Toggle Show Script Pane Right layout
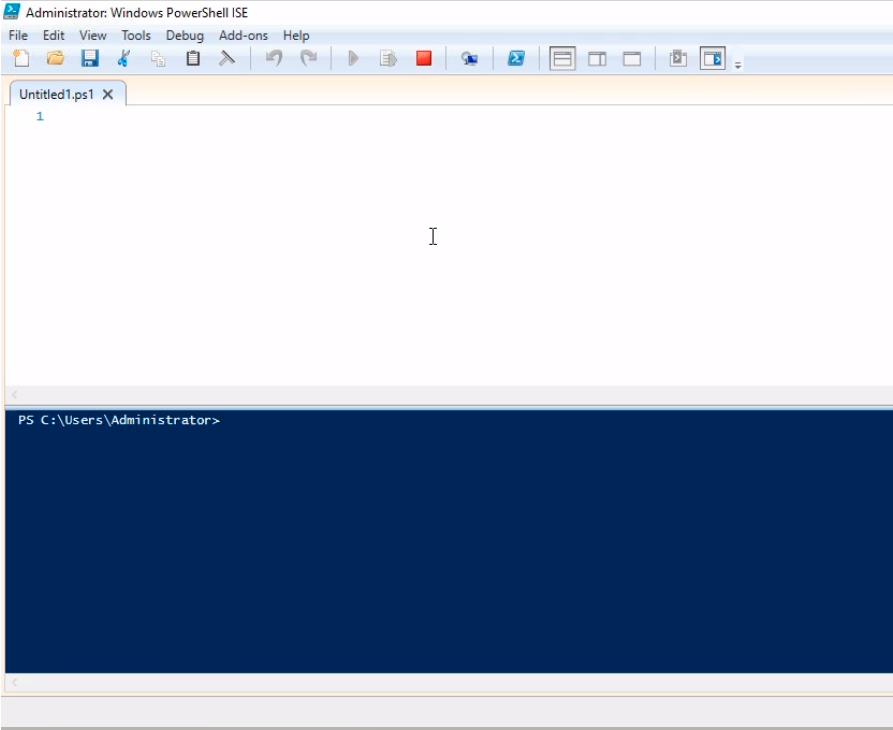Image resolution: width=893 pixels, height=730 pixels. [x=597, y=59]
